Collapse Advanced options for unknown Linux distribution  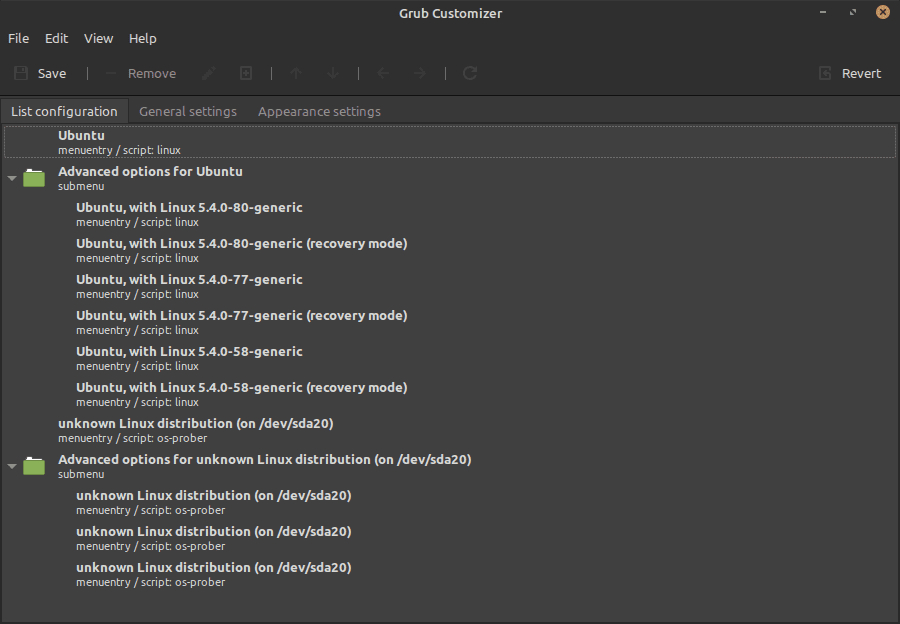[12, 466]
